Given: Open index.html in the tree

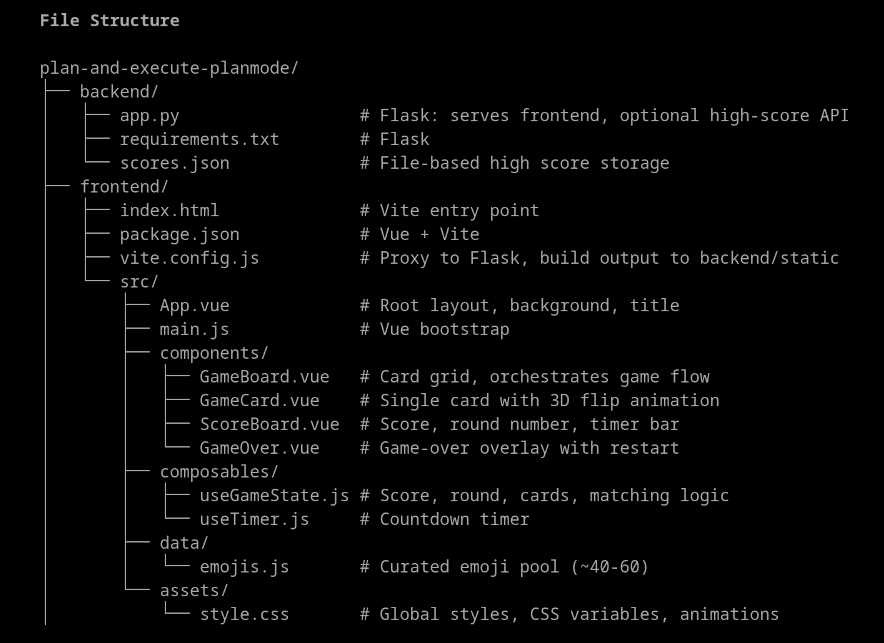Looking at the screenshot, I should 169,210.
